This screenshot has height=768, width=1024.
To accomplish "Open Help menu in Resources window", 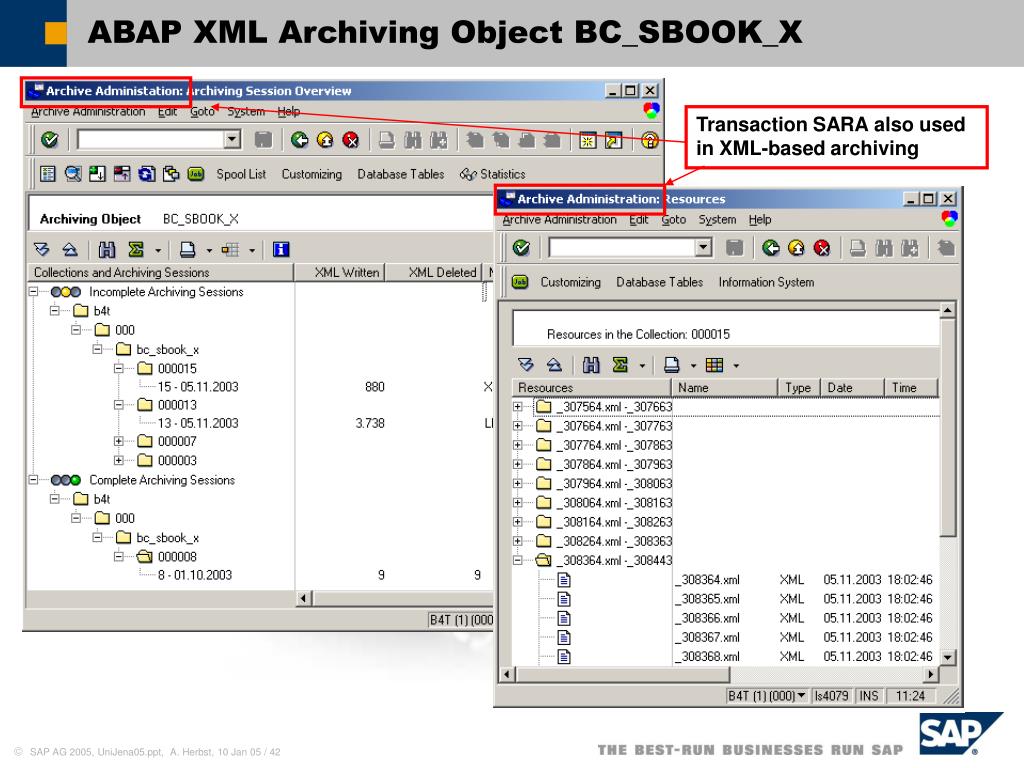I will pyautogui.click(x=760, y=220).
